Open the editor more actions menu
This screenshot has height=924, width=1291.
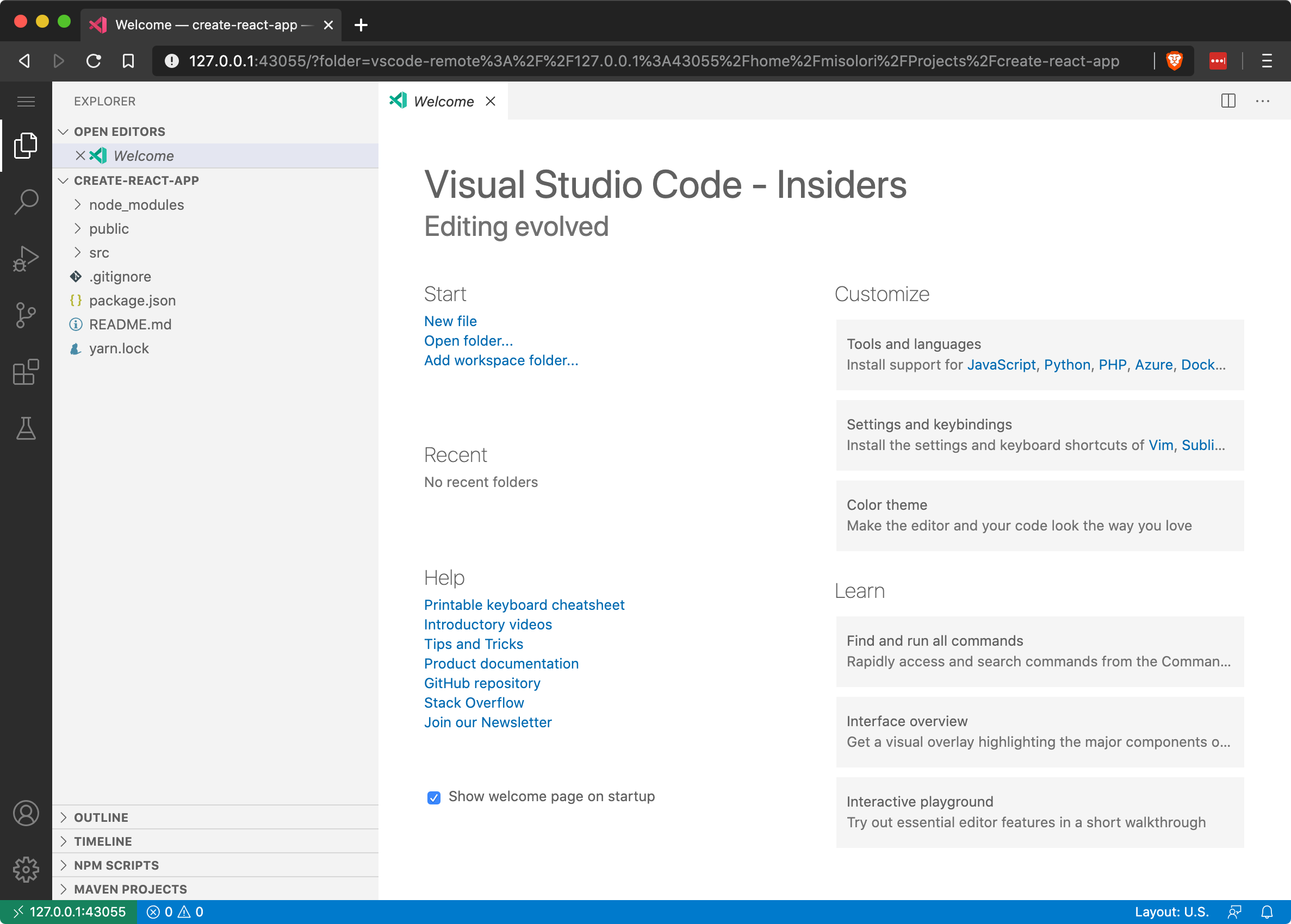pyautogui.click(x=1263, y=101)
